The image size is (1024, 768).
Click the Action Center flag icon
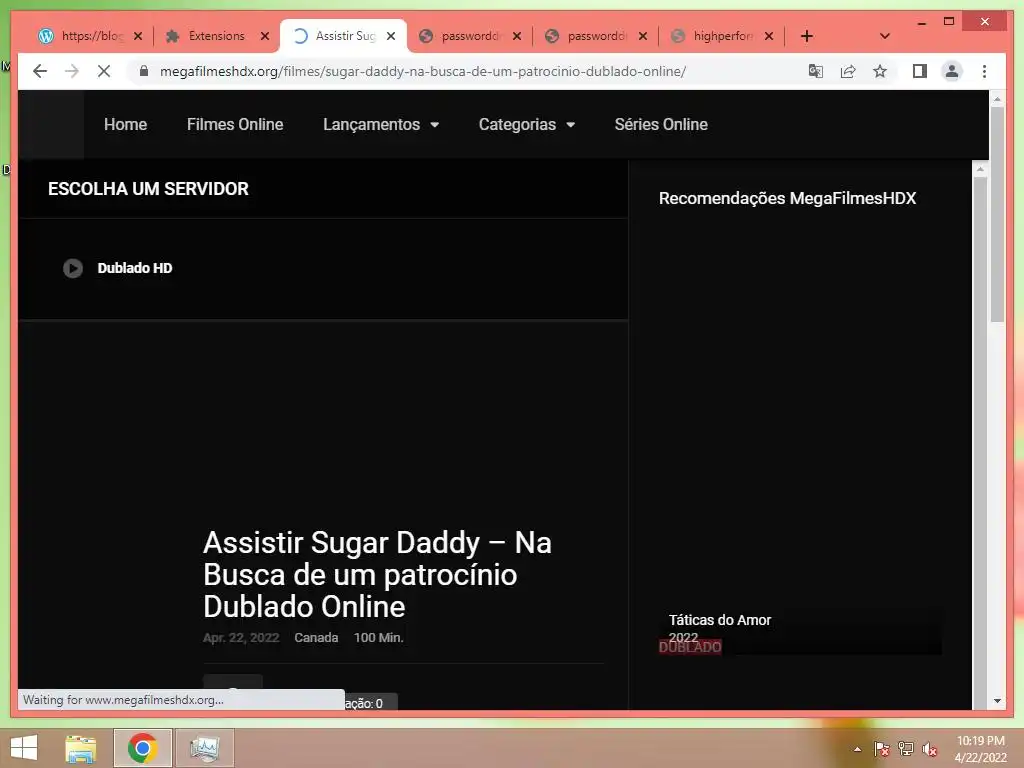[882, 749]
